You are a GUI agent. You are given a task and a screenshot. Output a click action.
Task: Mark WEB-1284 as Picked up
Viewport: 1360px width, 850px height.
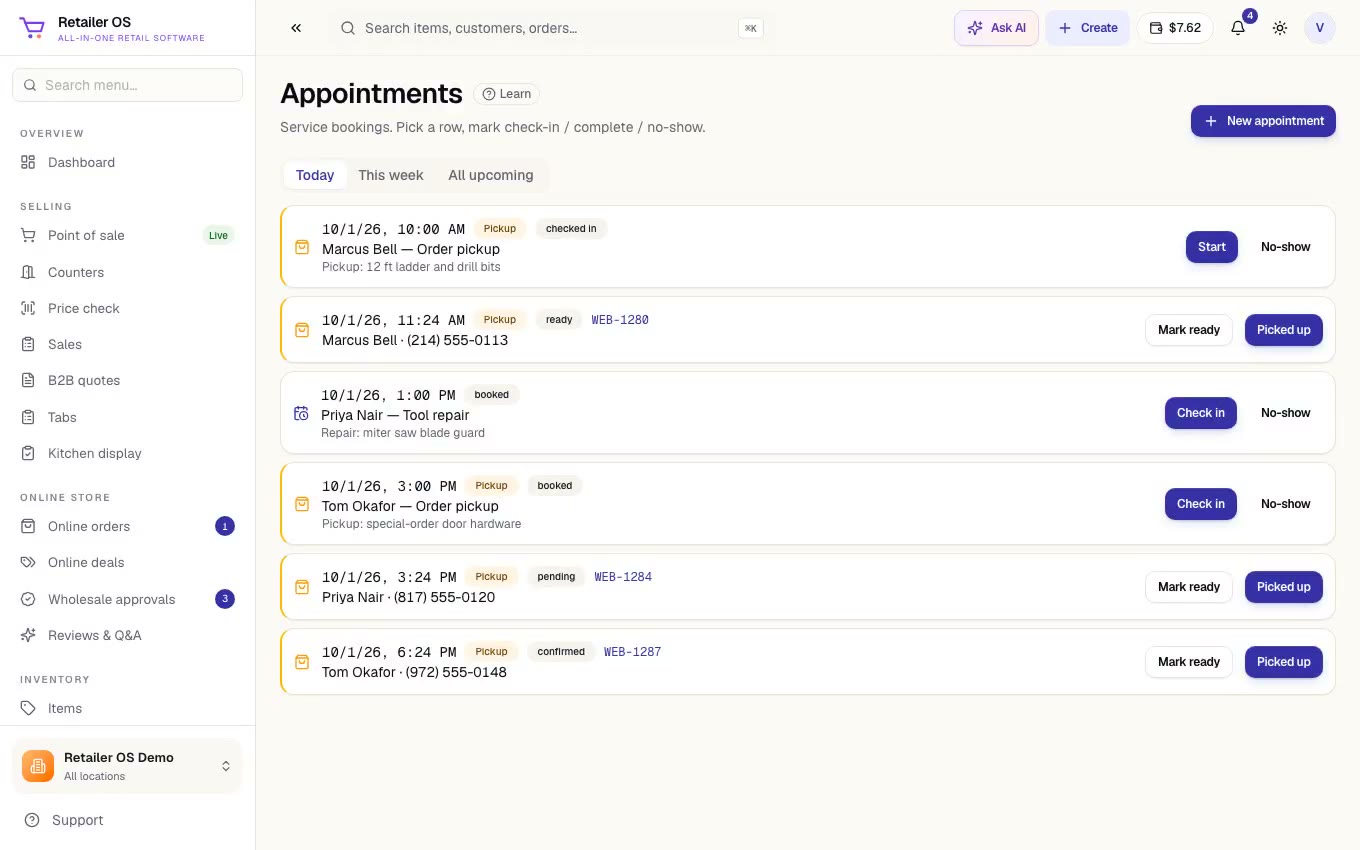[1284, 587]
